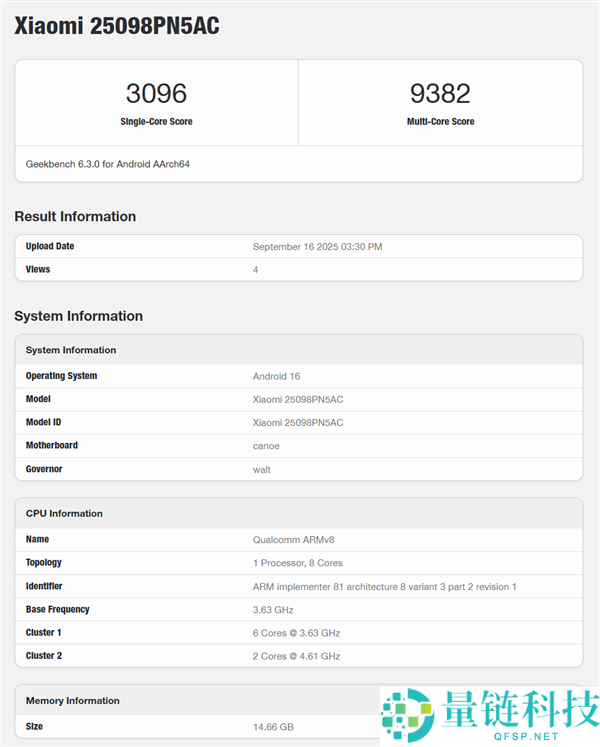Select the Geekbench 6.3.0 for Android AArch64 text
This screenshot has width=600, height=747.
[x=108, y=163]
